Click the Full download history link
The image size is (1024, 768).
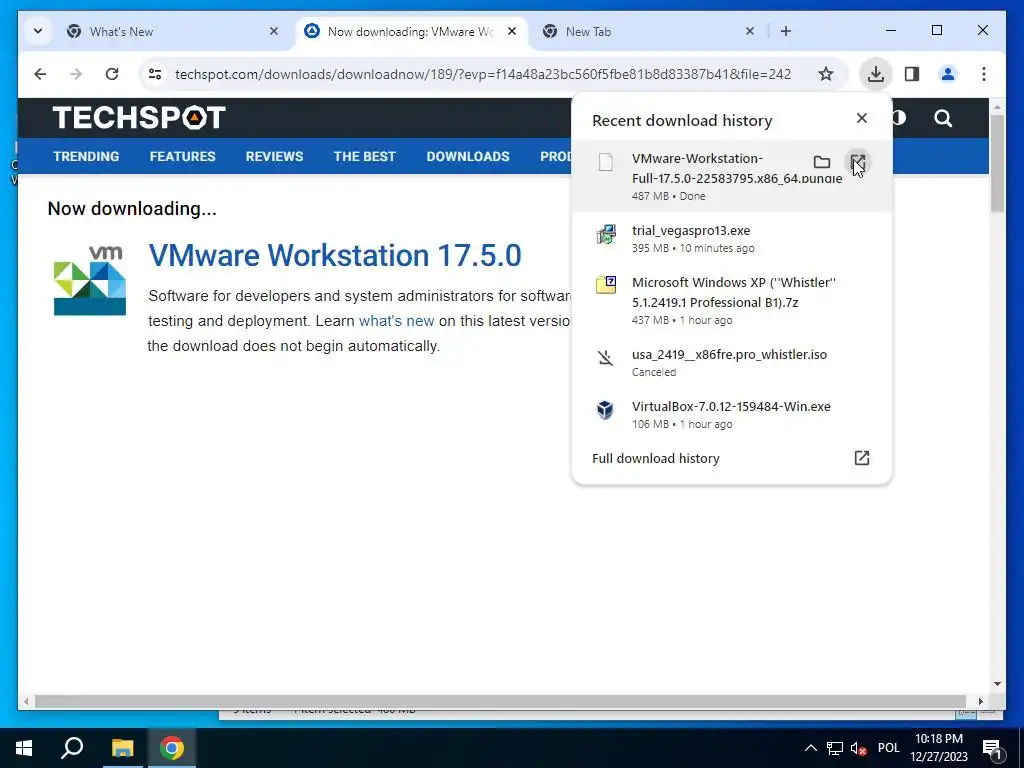[x=656, y=458]
